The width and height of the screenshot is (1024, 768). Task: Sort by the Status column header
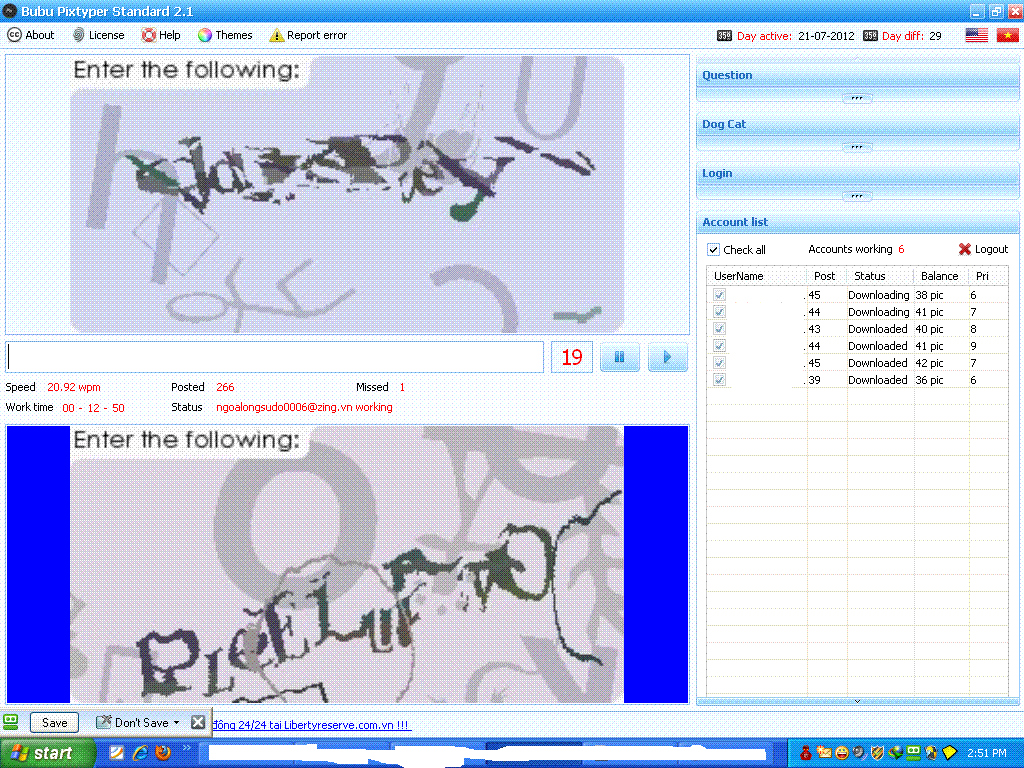tap(880, 276)
